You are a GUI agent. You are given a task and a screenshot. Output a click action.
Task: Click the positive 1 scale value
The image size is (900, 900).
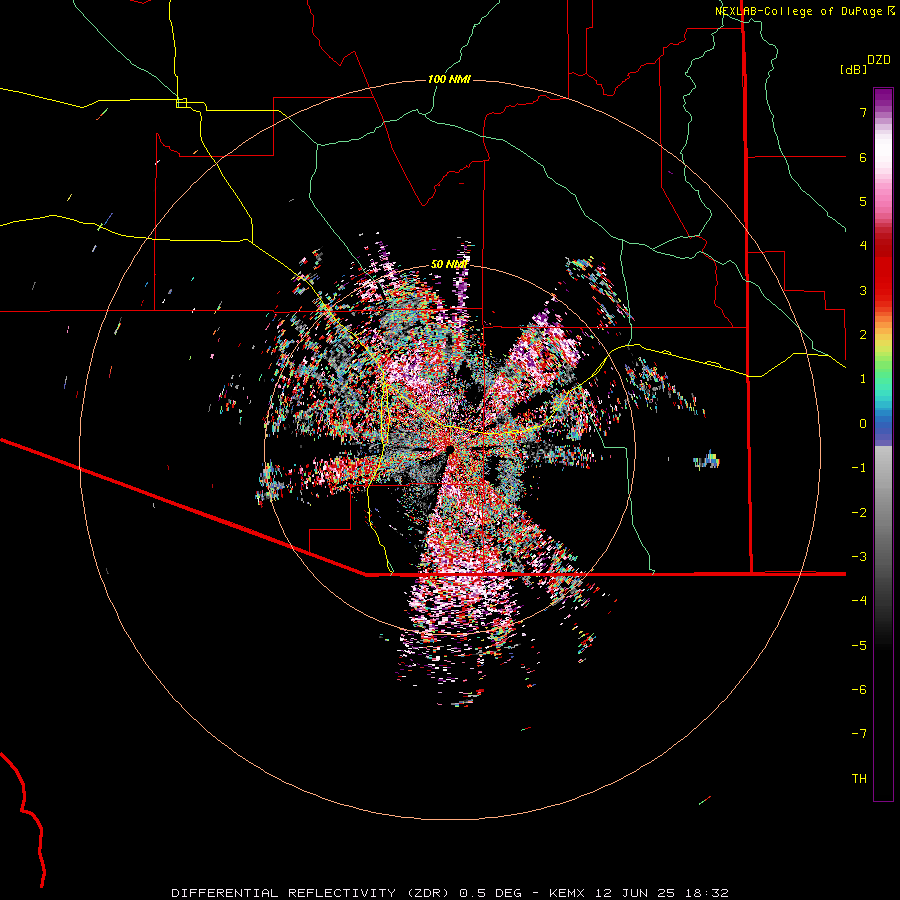pos(863,379)
